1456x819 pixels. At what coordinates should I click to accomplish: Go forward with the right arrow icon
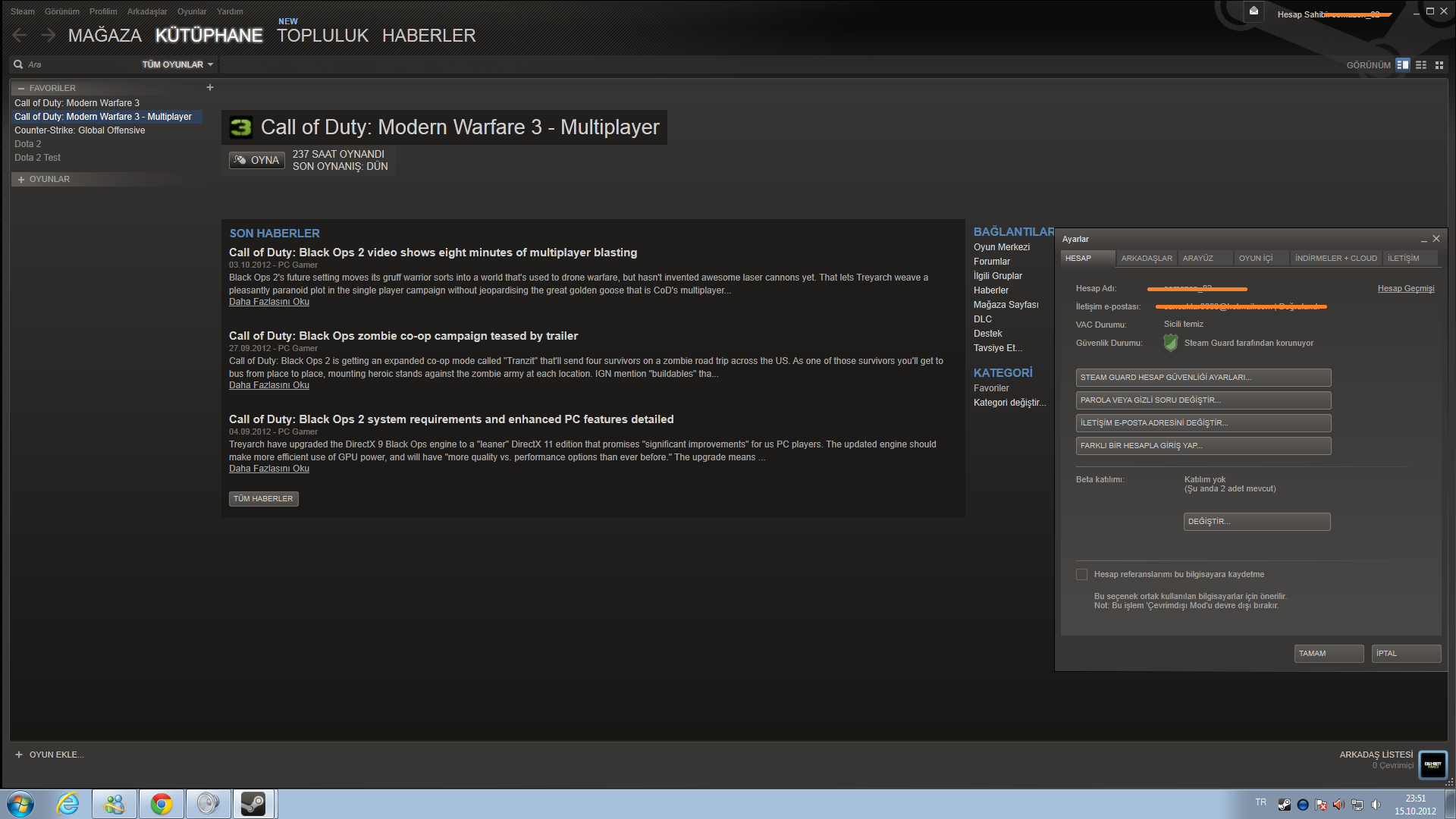49,35
